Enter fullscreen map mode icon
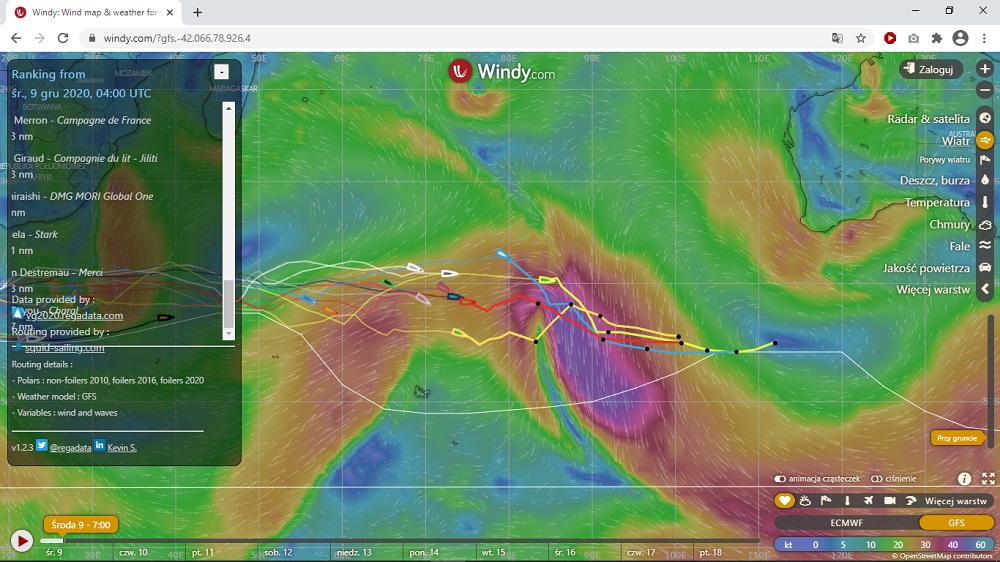Image resolution: width=1000 pixels, height=562 pixels. click(988, 478)
